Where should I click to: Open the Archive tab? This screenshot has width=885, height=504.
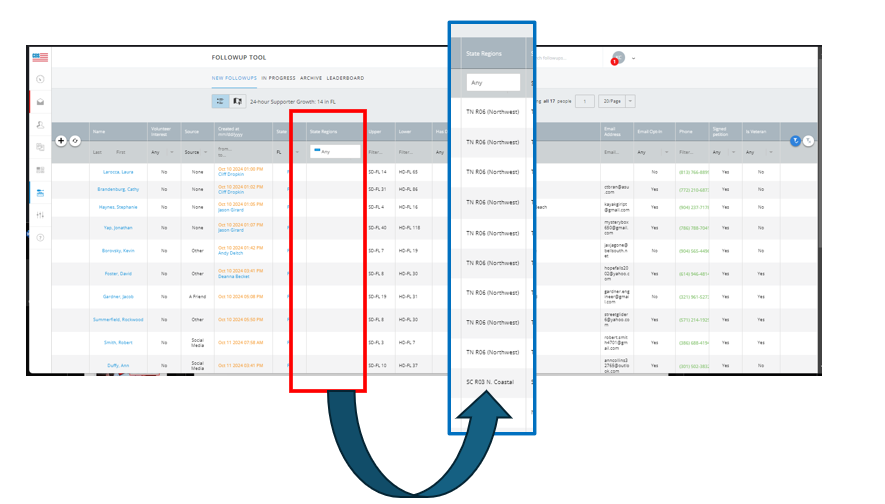point(311,78)
